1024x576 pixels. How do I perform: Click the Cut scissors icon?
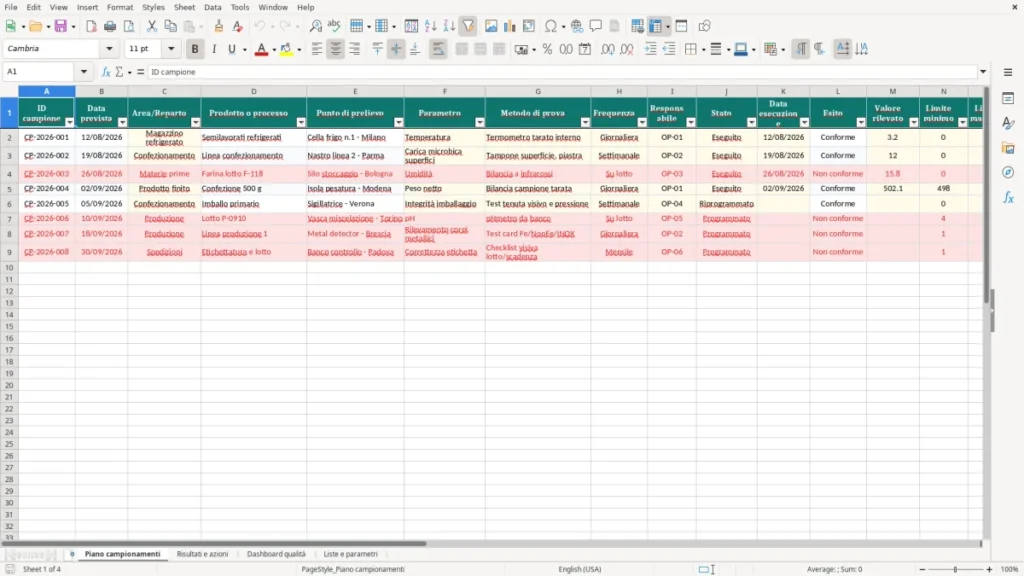152,26
